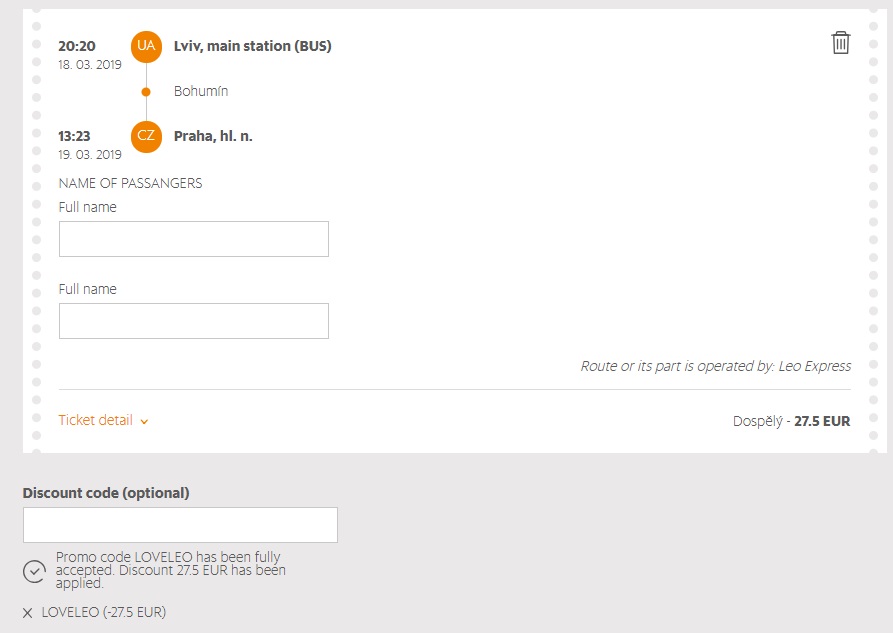893x633 pixels.
Task: Select the Lviv, main station (BUS) label
Action: click(252, 46)
